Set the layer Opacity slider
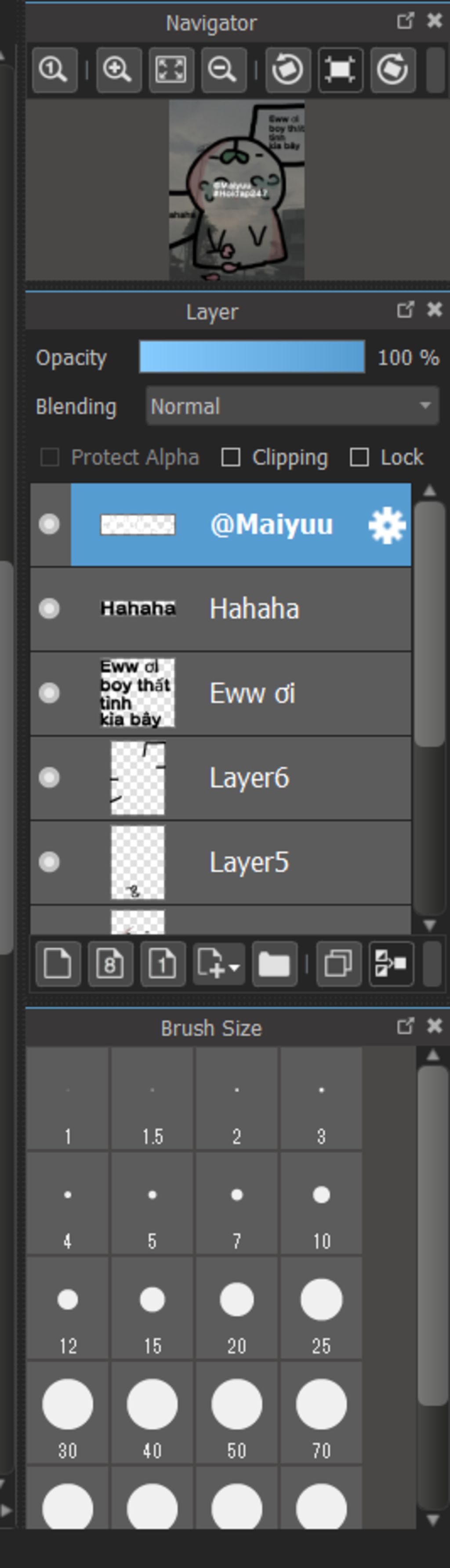 [x=252, y=357]
